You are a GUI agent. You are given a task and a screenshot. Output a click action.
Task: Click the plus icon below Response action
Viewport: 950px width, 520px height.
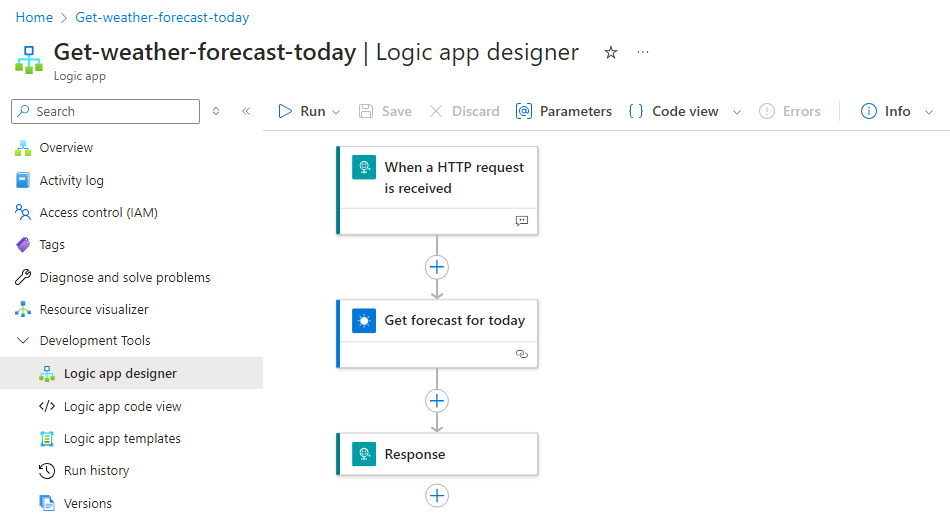pos(437,496)
